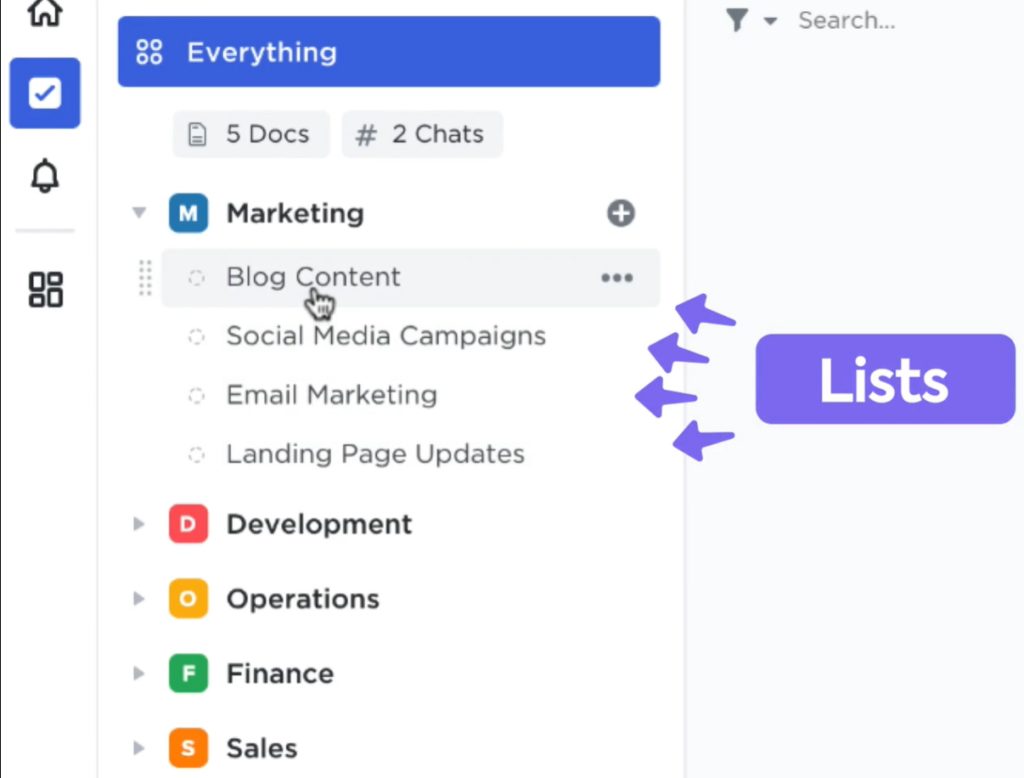Select the Tasks checkmark icon in sidebar
The width and height of the screenshot is (1024, 778).
[45, 93]
